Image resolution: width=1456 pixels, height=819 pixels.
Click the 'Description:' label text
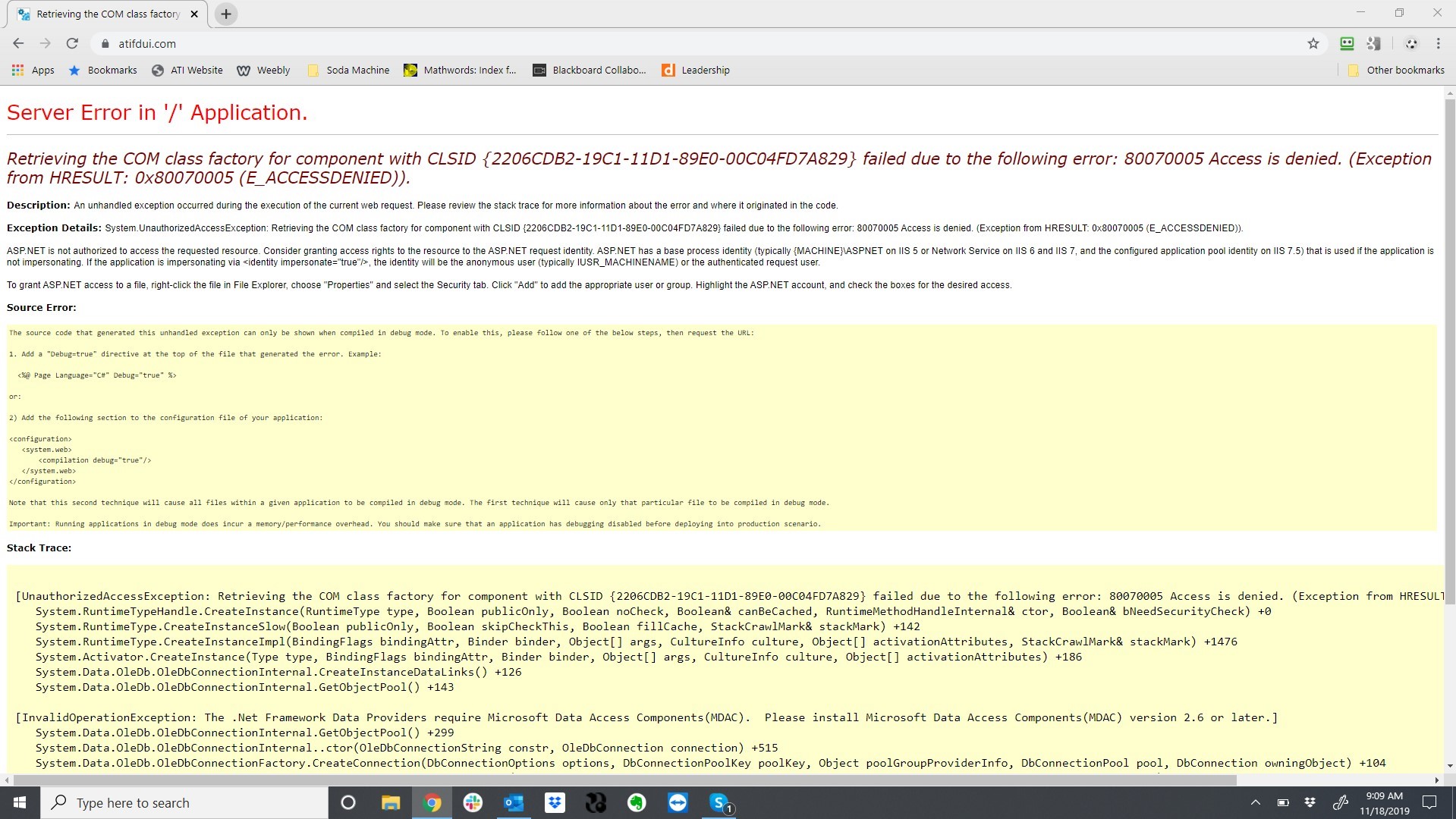(38, 206)
